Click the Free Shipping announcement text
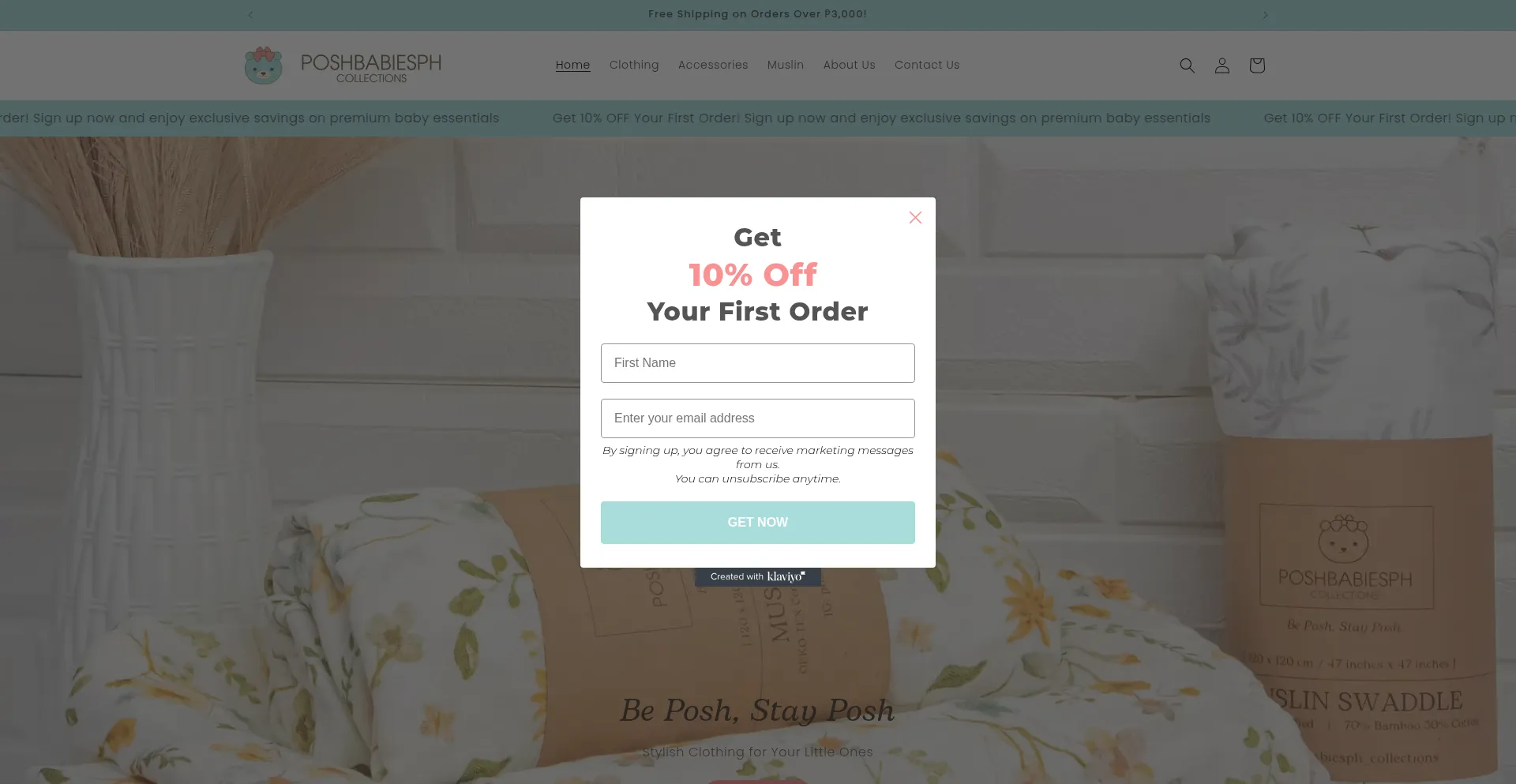Screen dimensions: 1516x784 pyautogui.click(x=757, y=14)
